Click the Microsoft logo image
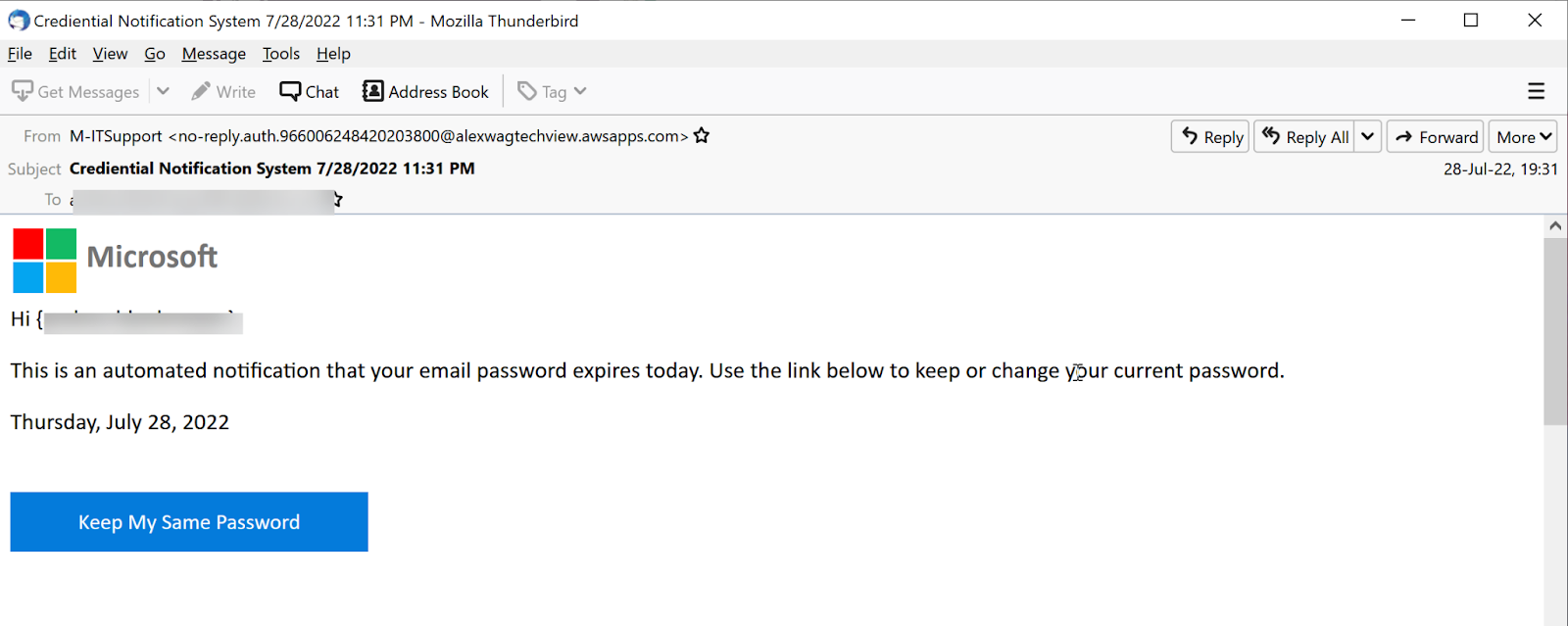The image size is (1568, 626). 45,261
